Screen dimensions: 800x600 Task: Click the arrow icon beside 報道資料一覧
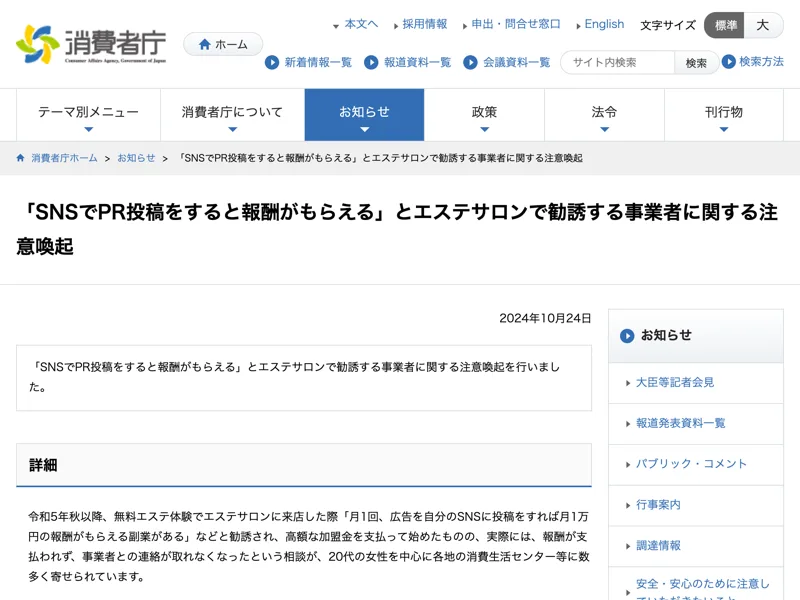pos(371,62)
